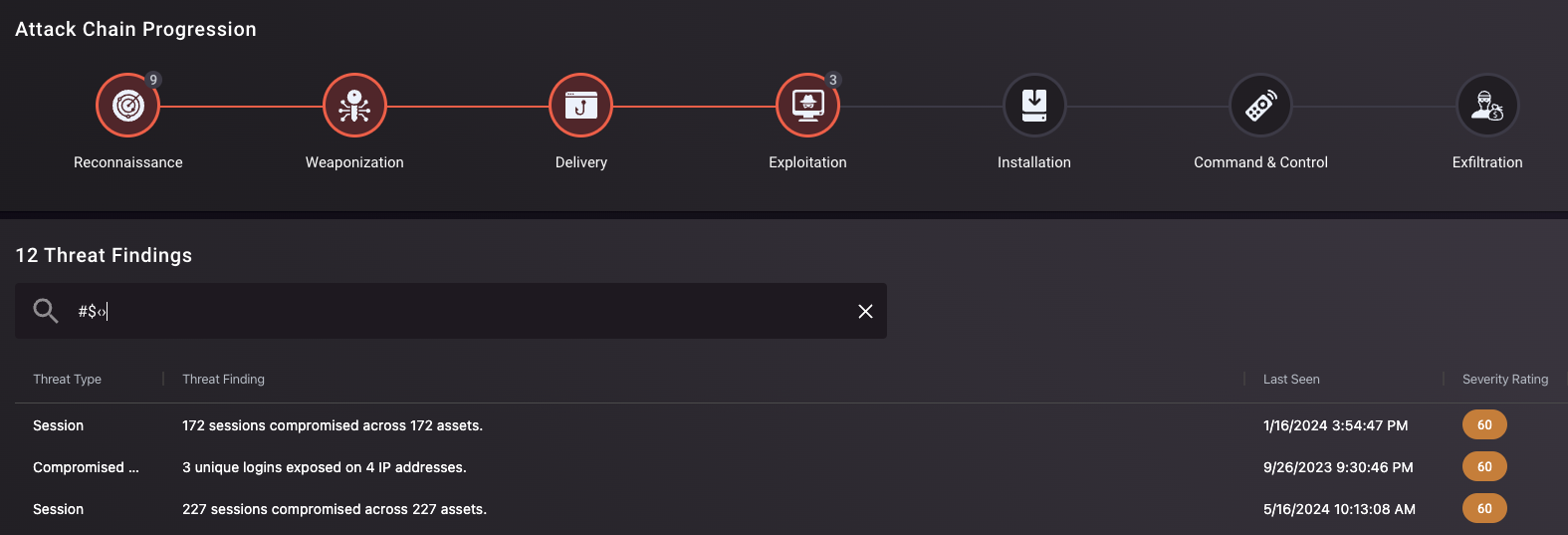The height and width of the screenshot is (535, 1568).
Task: Open the 227 sessions compromised finding
Action: coord(335,509)
